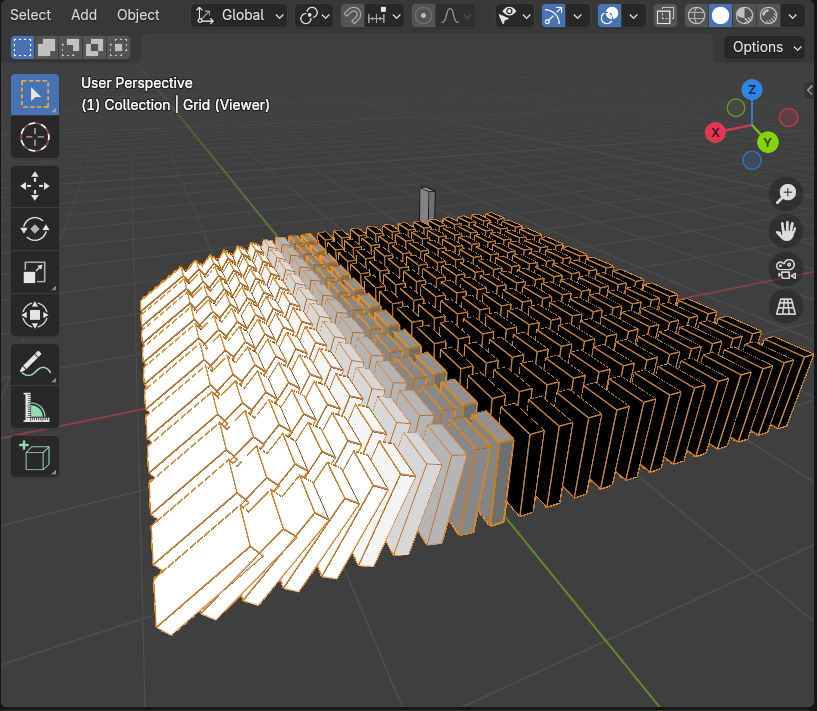Select the Scale tool
Image resolution: width=817 pixels, height=711 pixels.
(35, 272)
